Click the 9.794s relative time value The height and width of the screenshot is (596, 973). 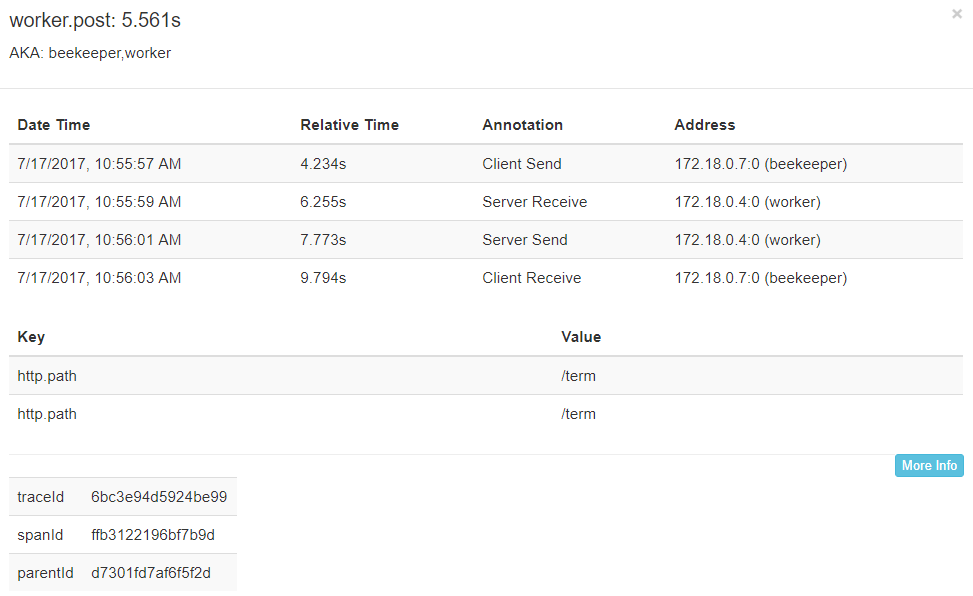click(323, 278)
